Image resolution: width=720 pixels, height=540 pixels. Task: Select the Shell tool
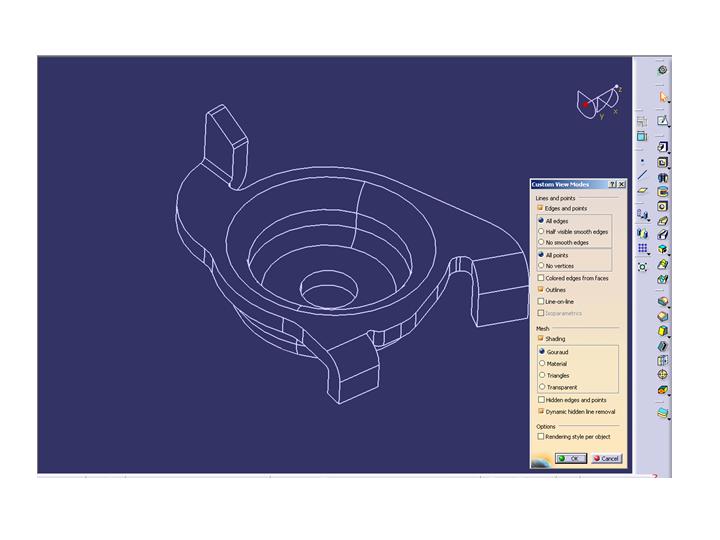coord(662,346)
